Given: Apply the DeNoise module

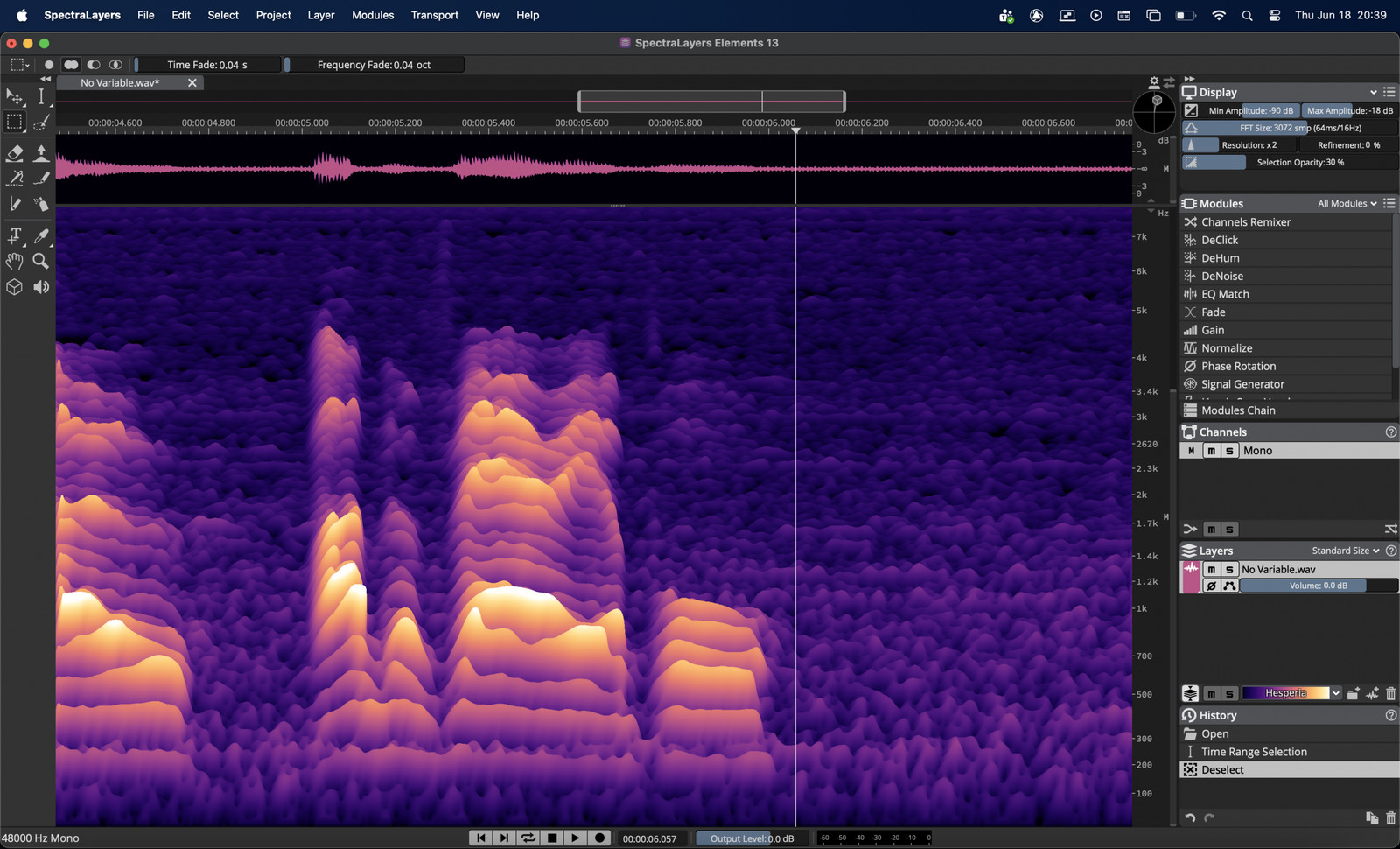Looking at the screenshot, I should pyautogui.click(x=1286, y=276).
